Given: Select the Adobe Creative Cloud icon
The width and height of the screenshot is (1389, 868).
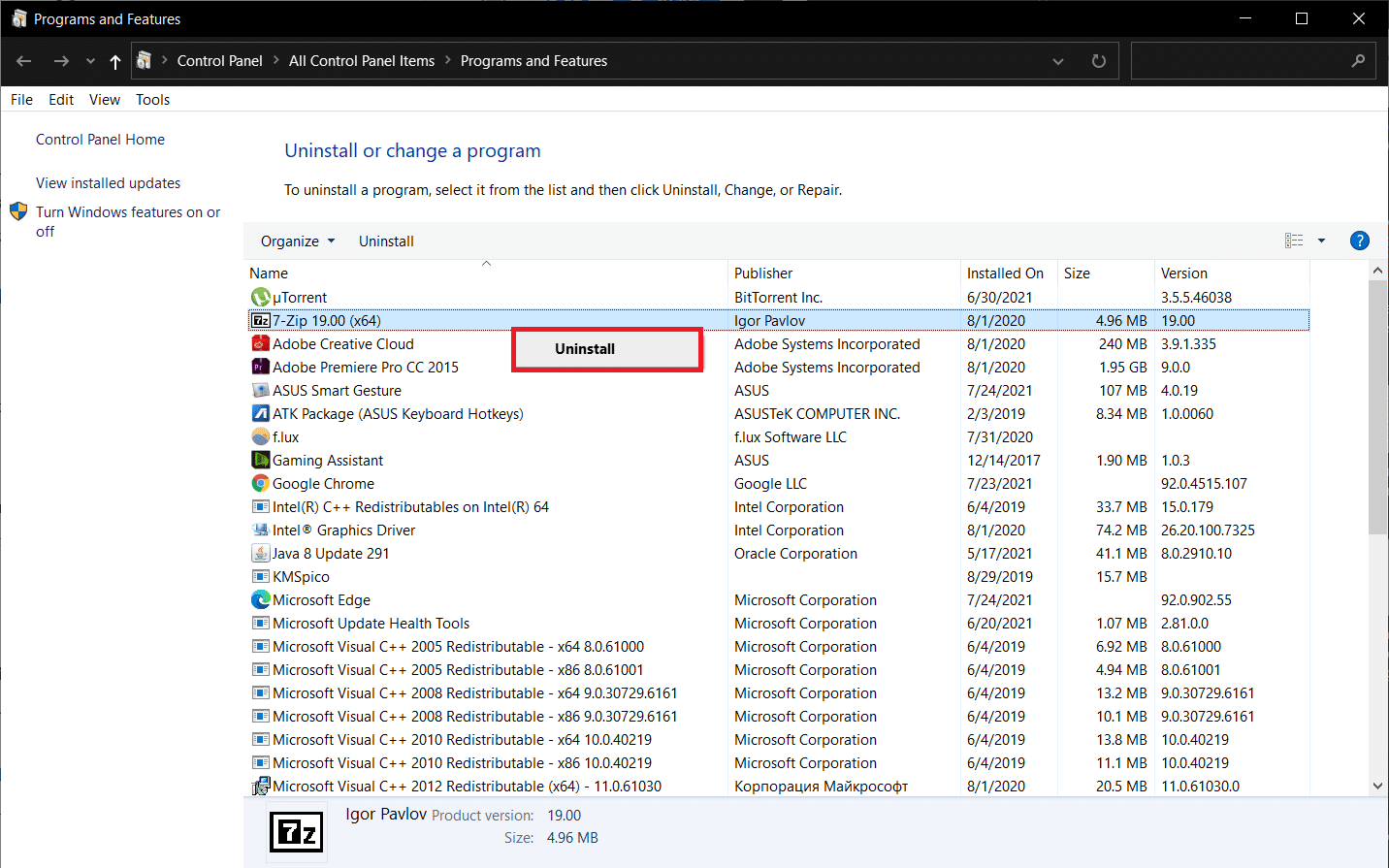Looking at the screenshot, I should 260,344.
